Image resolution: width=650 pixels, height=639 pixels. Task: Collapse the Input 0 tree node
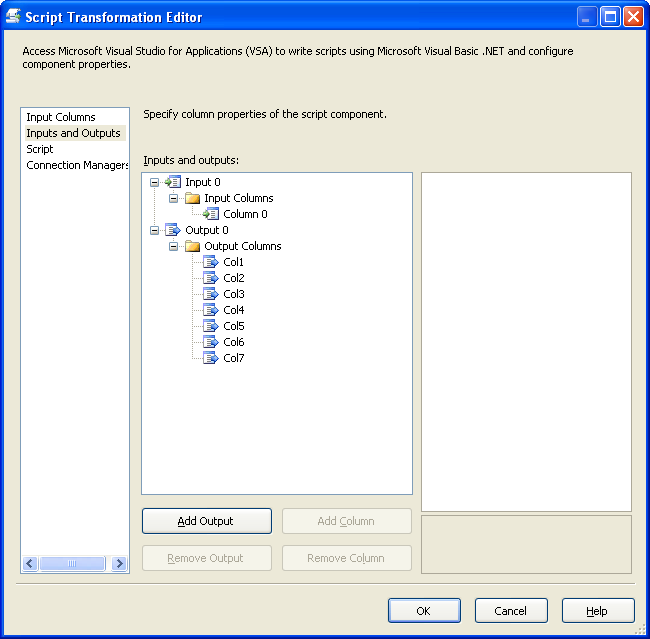click(x=154, y=182)
